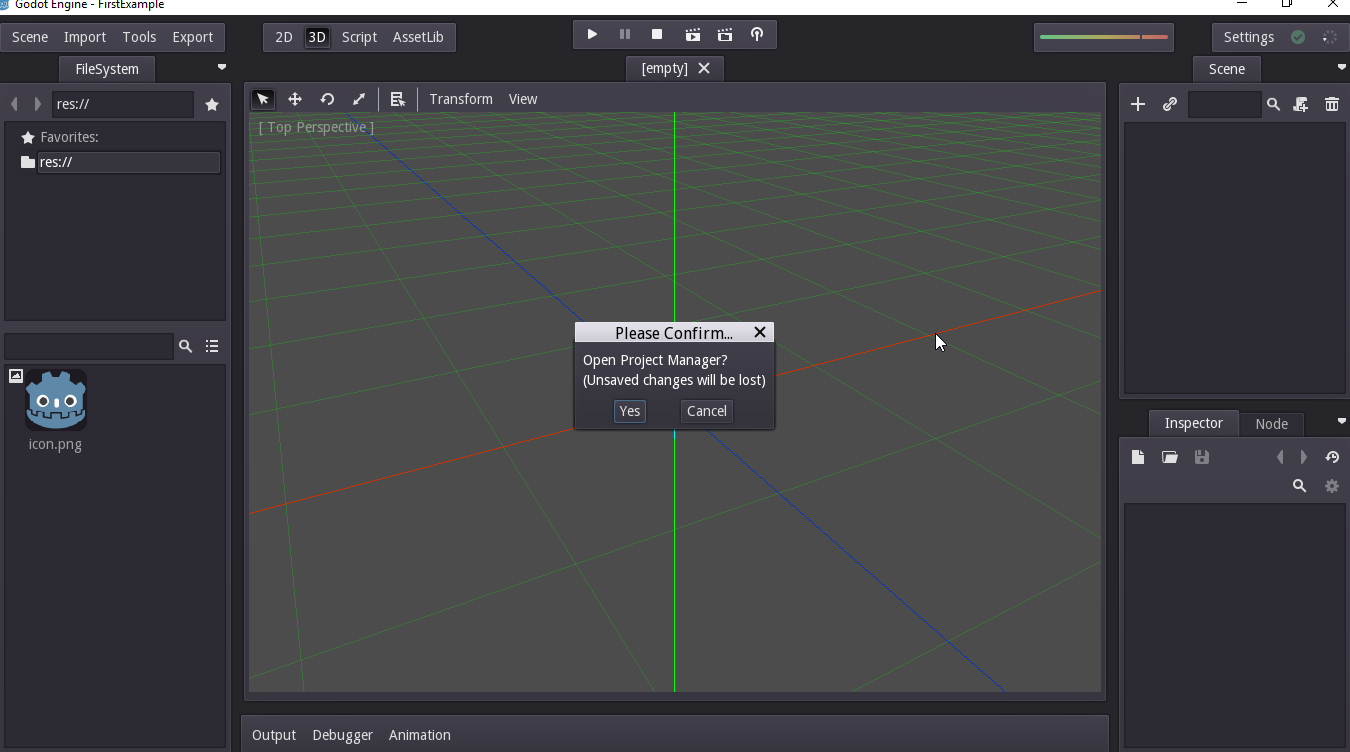Open the Debugger bottom panel
1350x752 pixels.
[343, 735]
